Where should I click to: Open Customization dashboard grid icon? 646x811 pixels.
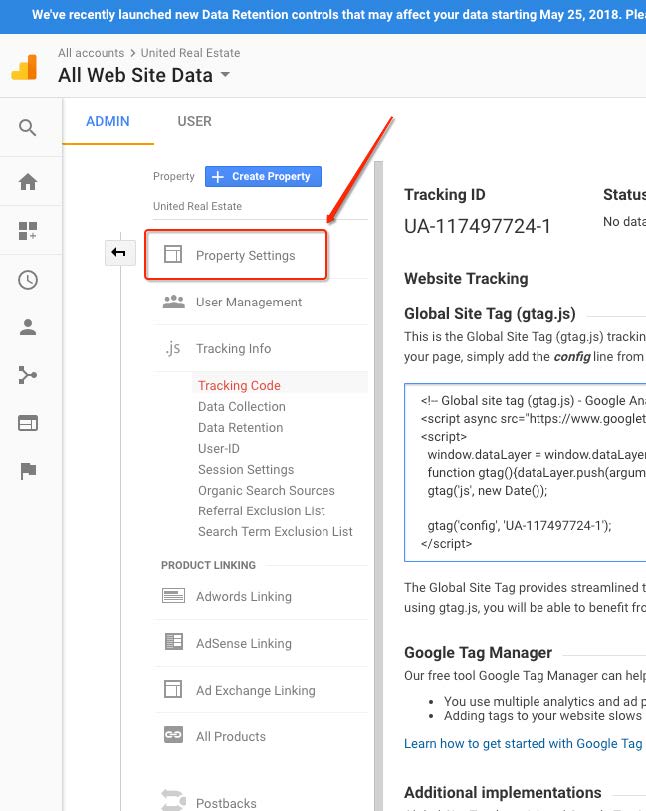click(28, 231)
